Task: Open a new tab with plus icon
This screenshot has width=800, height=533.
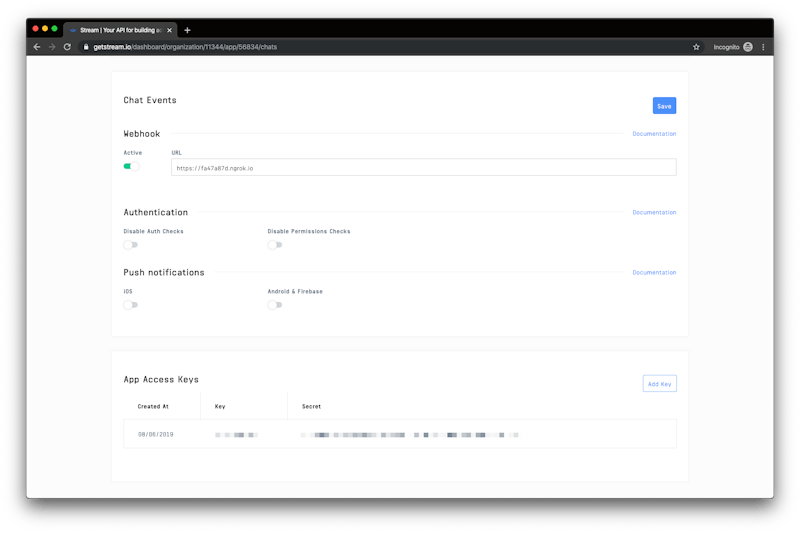Action: tap(187, 30)
